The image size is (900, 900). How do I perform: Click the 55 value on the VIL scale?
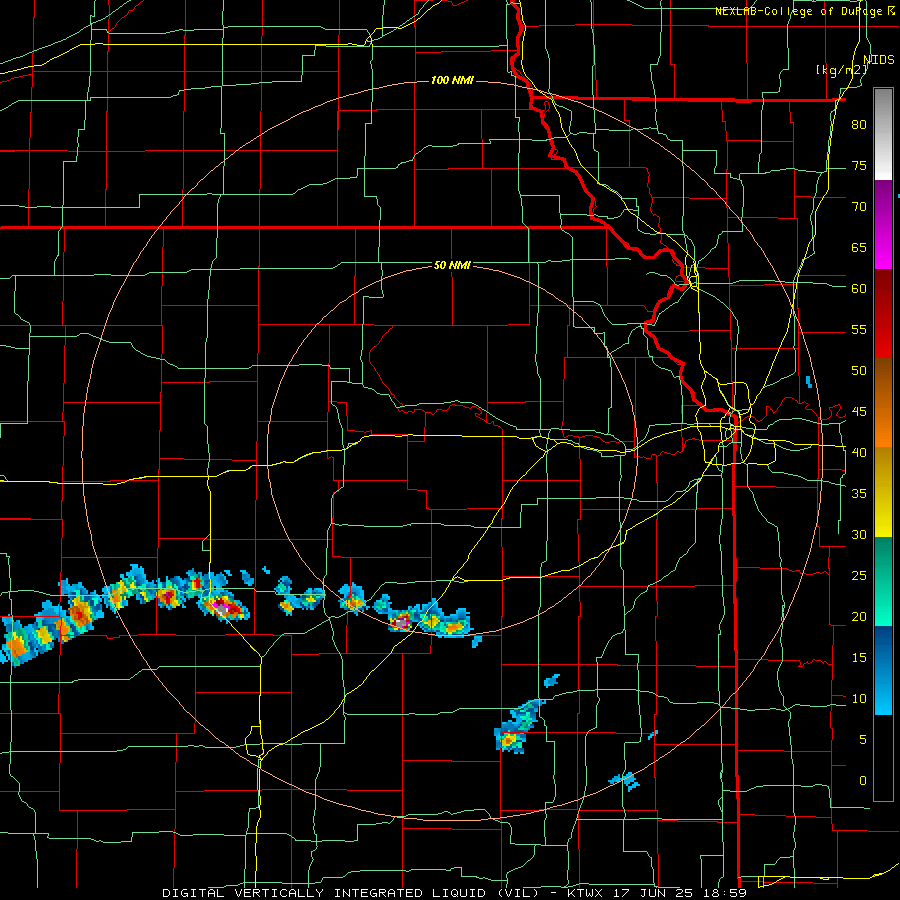click(859, 330)
